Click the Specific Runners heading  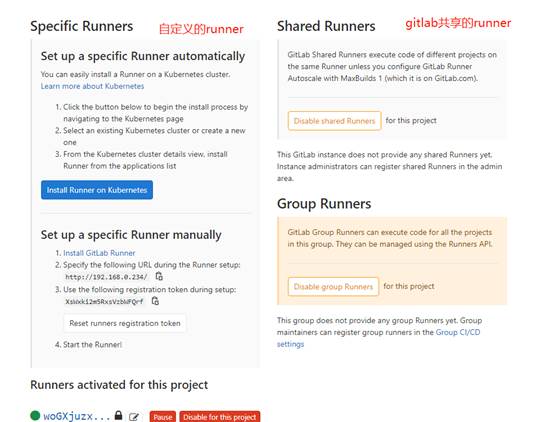(x=82, y=26)
